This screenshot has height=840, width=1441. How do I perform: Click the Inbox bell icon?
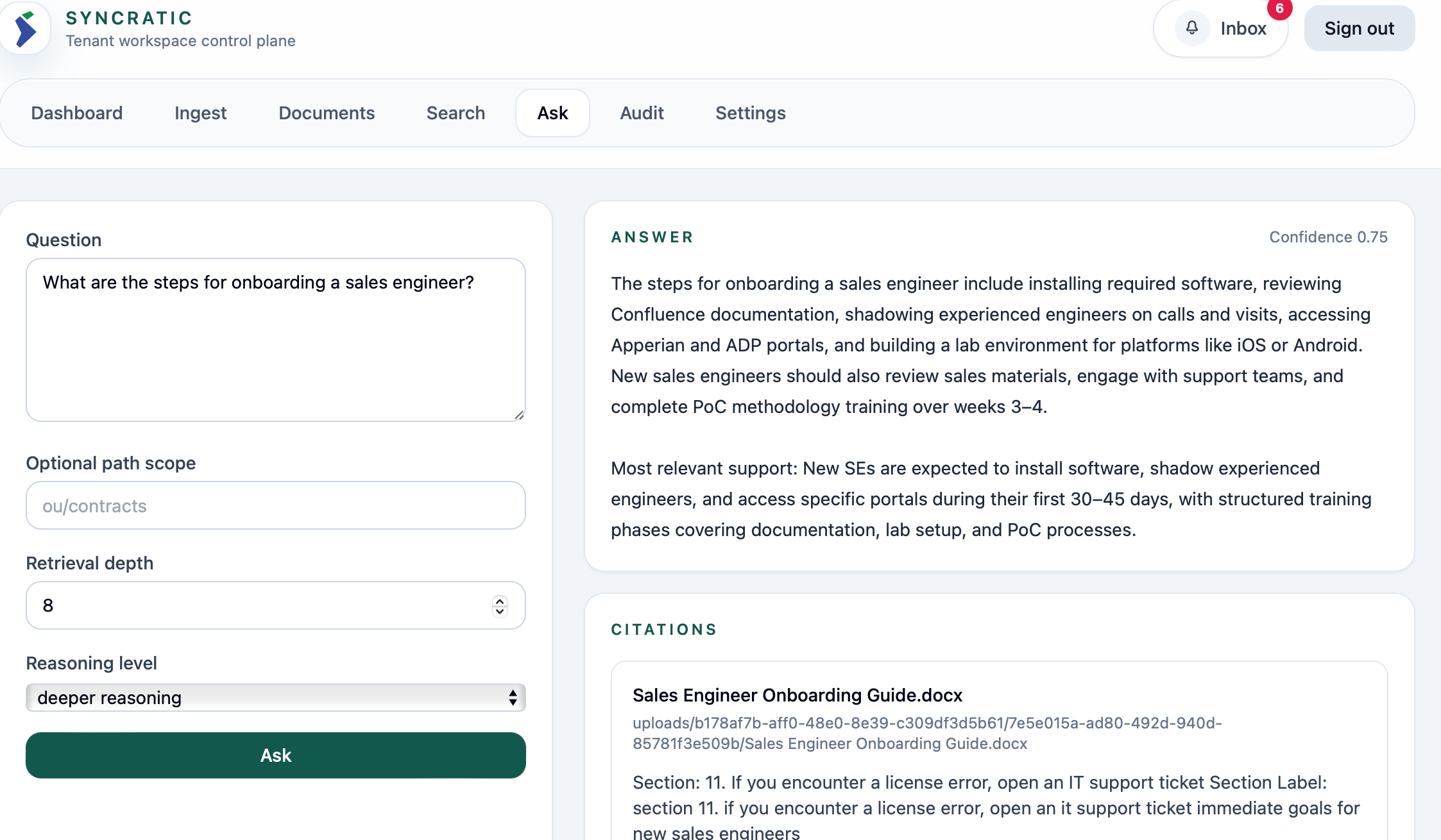tap(1191, 28)
